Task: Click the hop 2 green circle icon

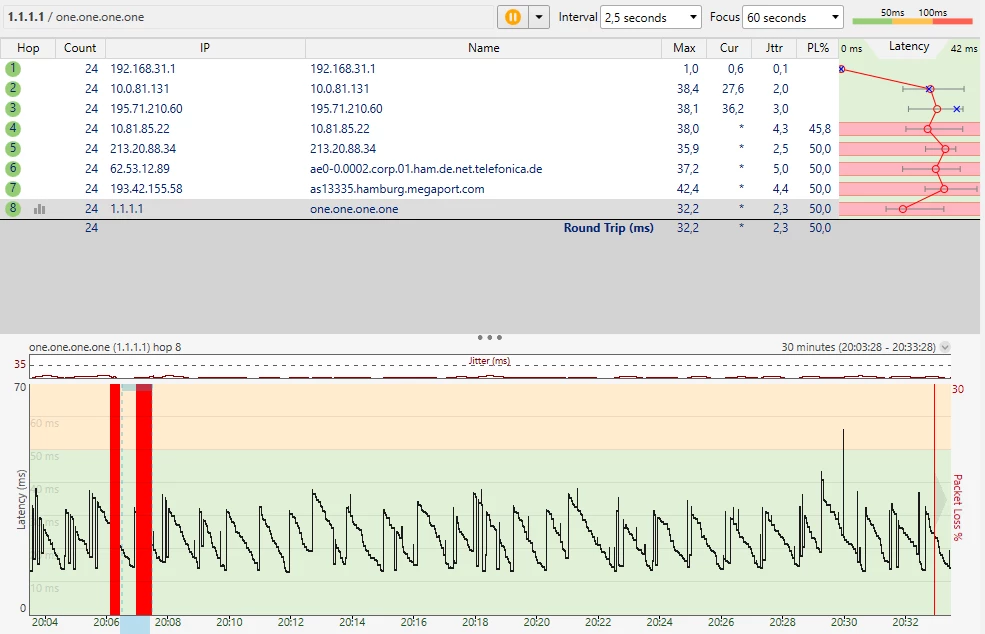Action: tap(12, 89)
